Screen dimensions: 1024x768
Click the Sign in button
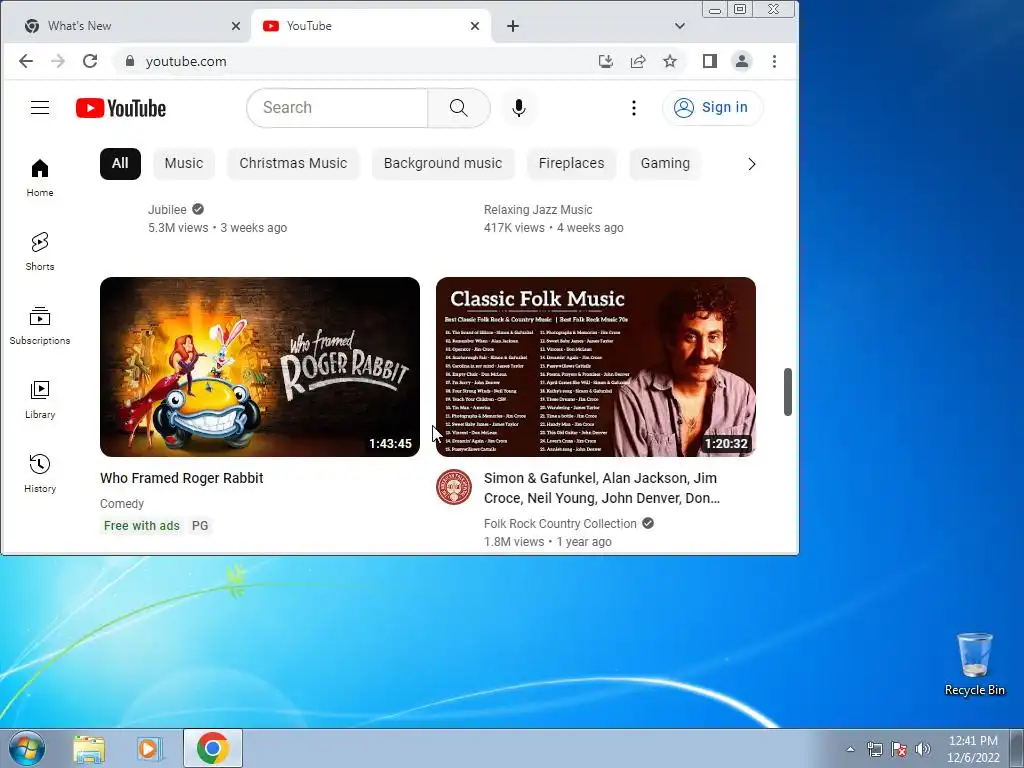(712, 108)
